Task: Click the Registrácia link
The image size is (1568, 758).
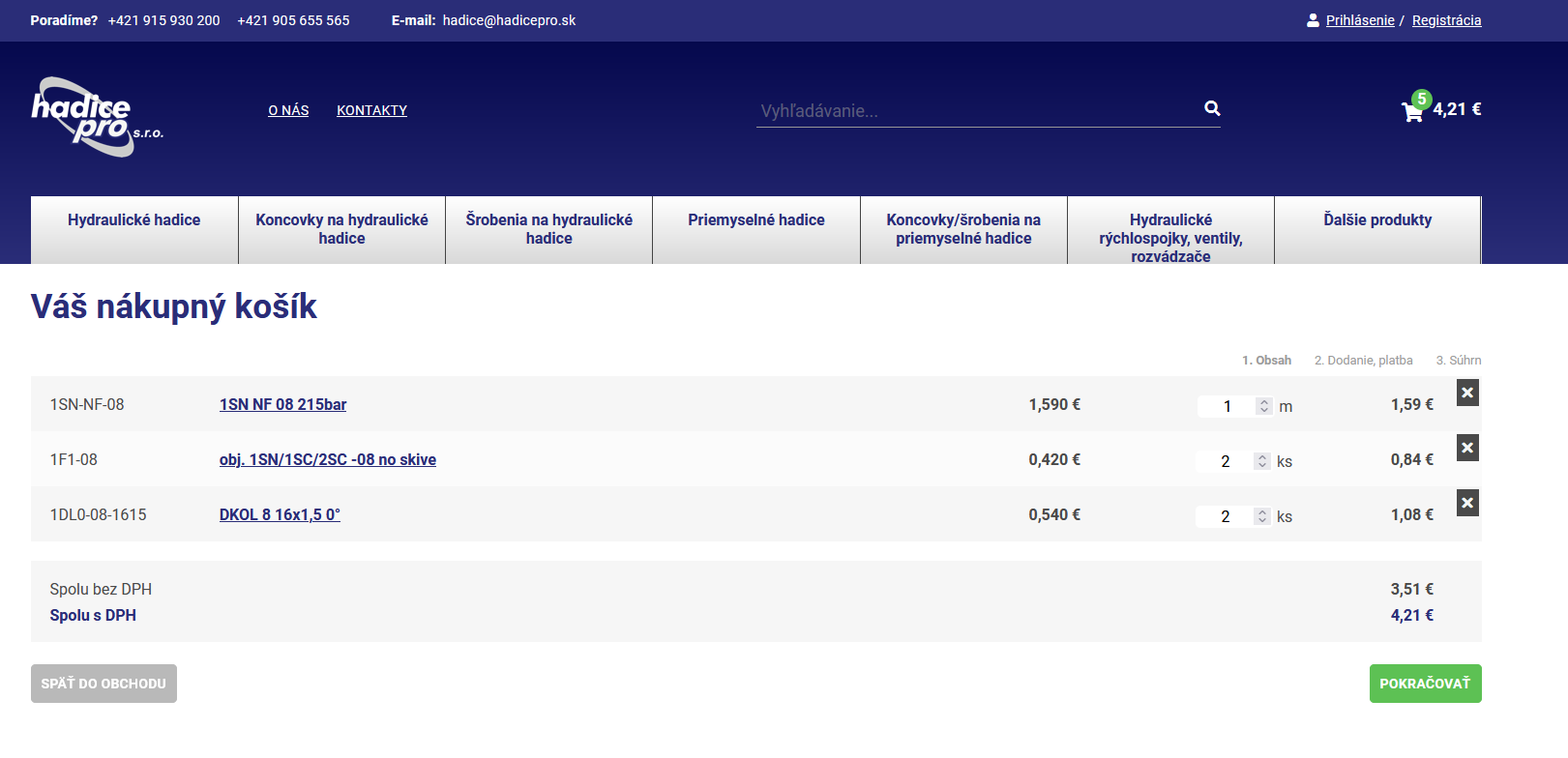Action: click(x=1446, y=20)
